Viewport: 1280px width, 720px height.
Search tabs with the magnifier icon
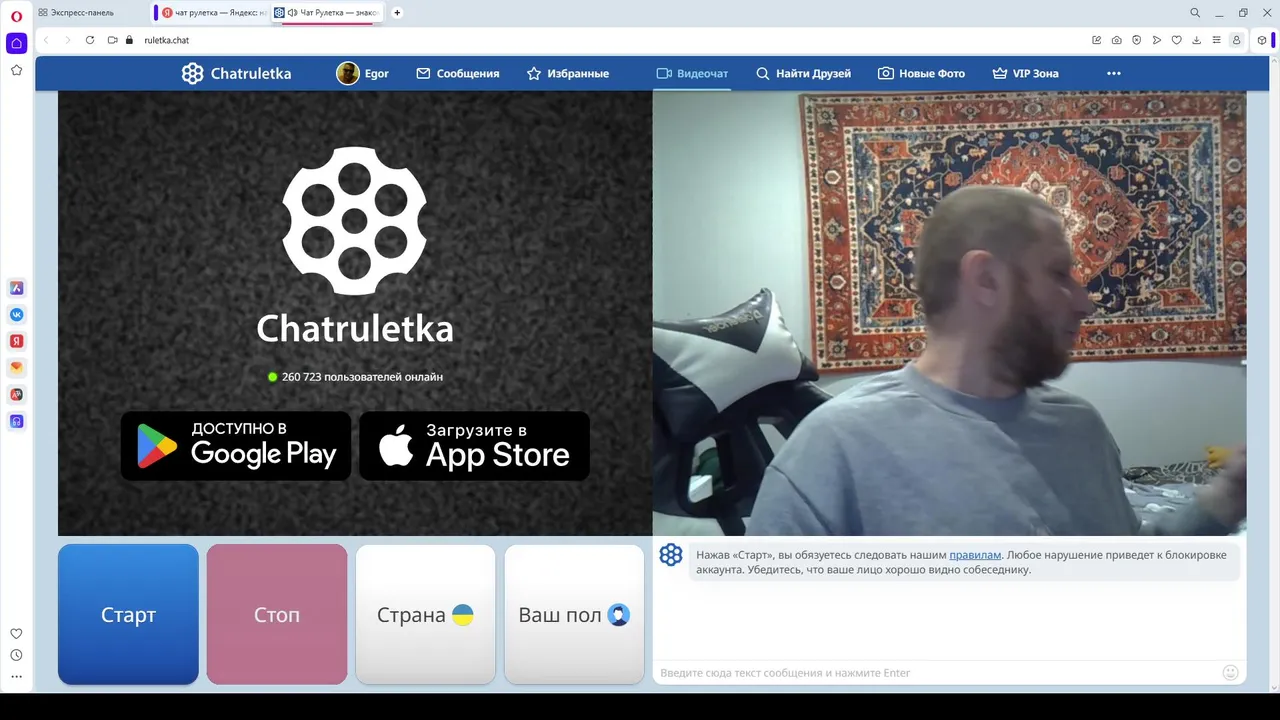coord(1195,13)
